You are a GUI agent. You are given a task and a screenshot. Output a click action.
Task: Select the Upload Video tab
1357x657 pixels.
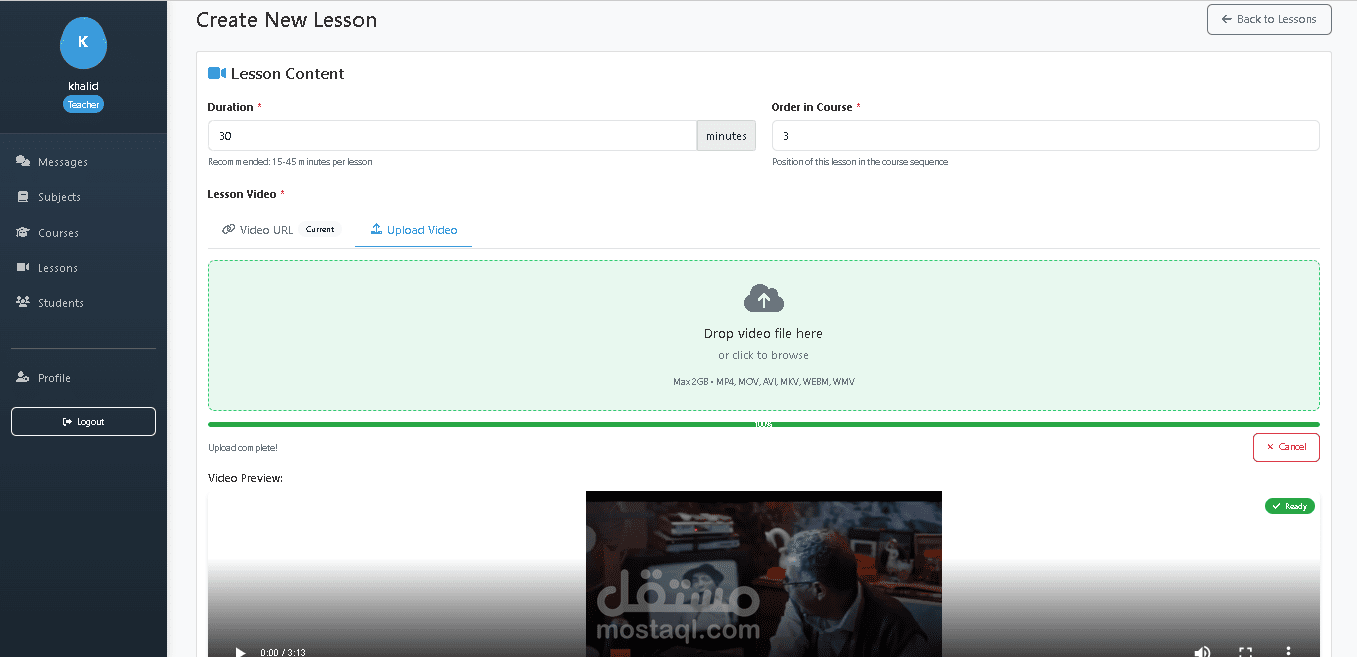[x=413, y=229]
